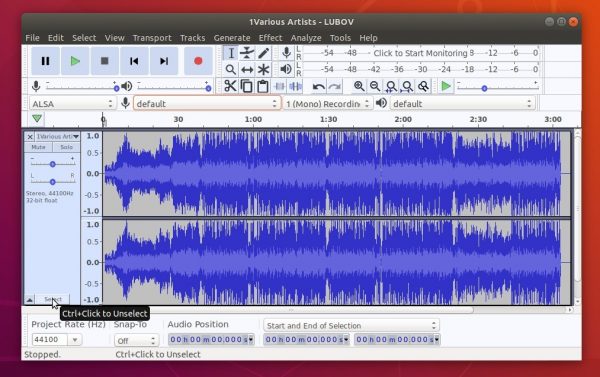Start recording with the red Record button
The height and width of the screenshot is (377, 600).
(198, 61)
